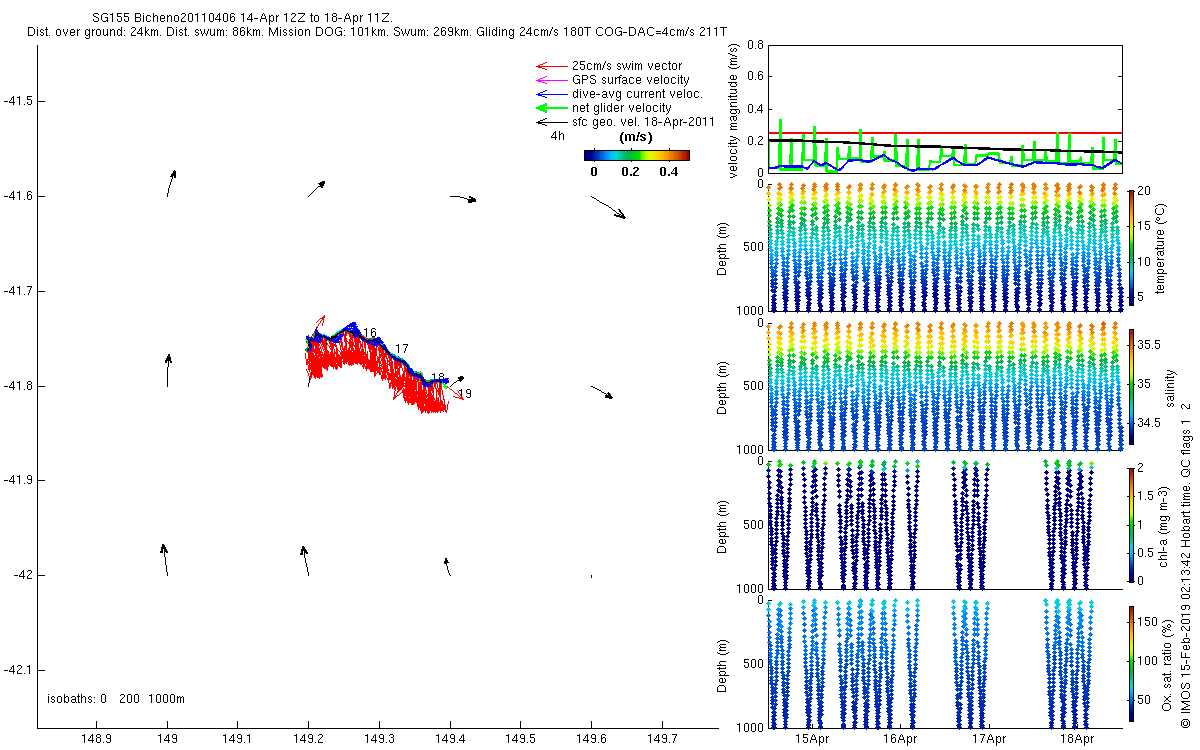Screen dimensions: 1200x750
Task: Click the map latitude tick '-41.5'
Action: [x=18, y=101]
